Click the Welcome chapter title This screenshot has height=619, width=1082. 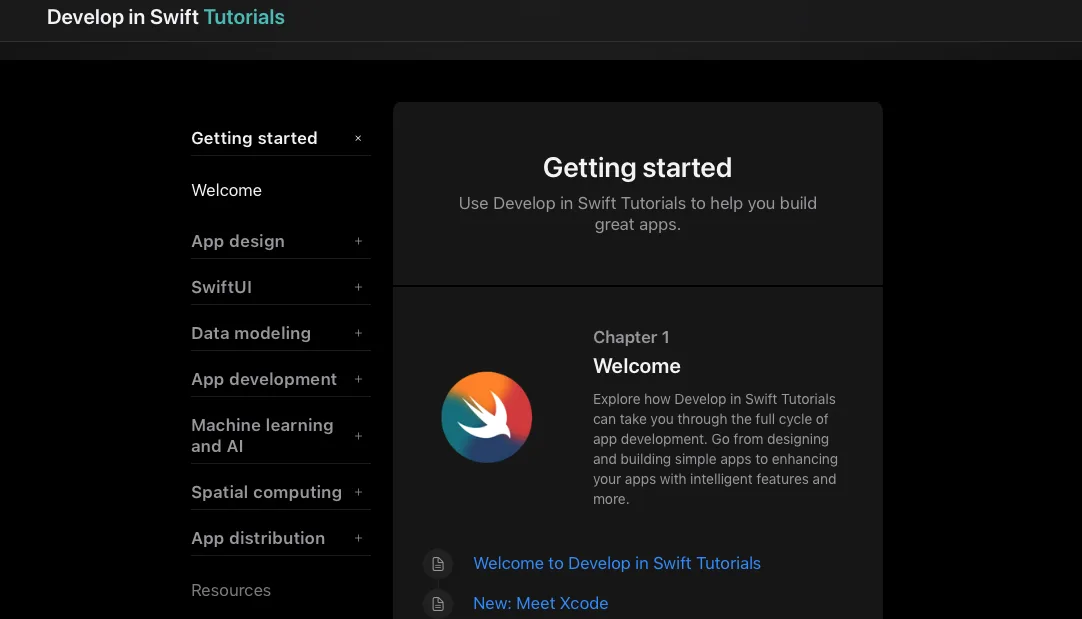(636, 366)
